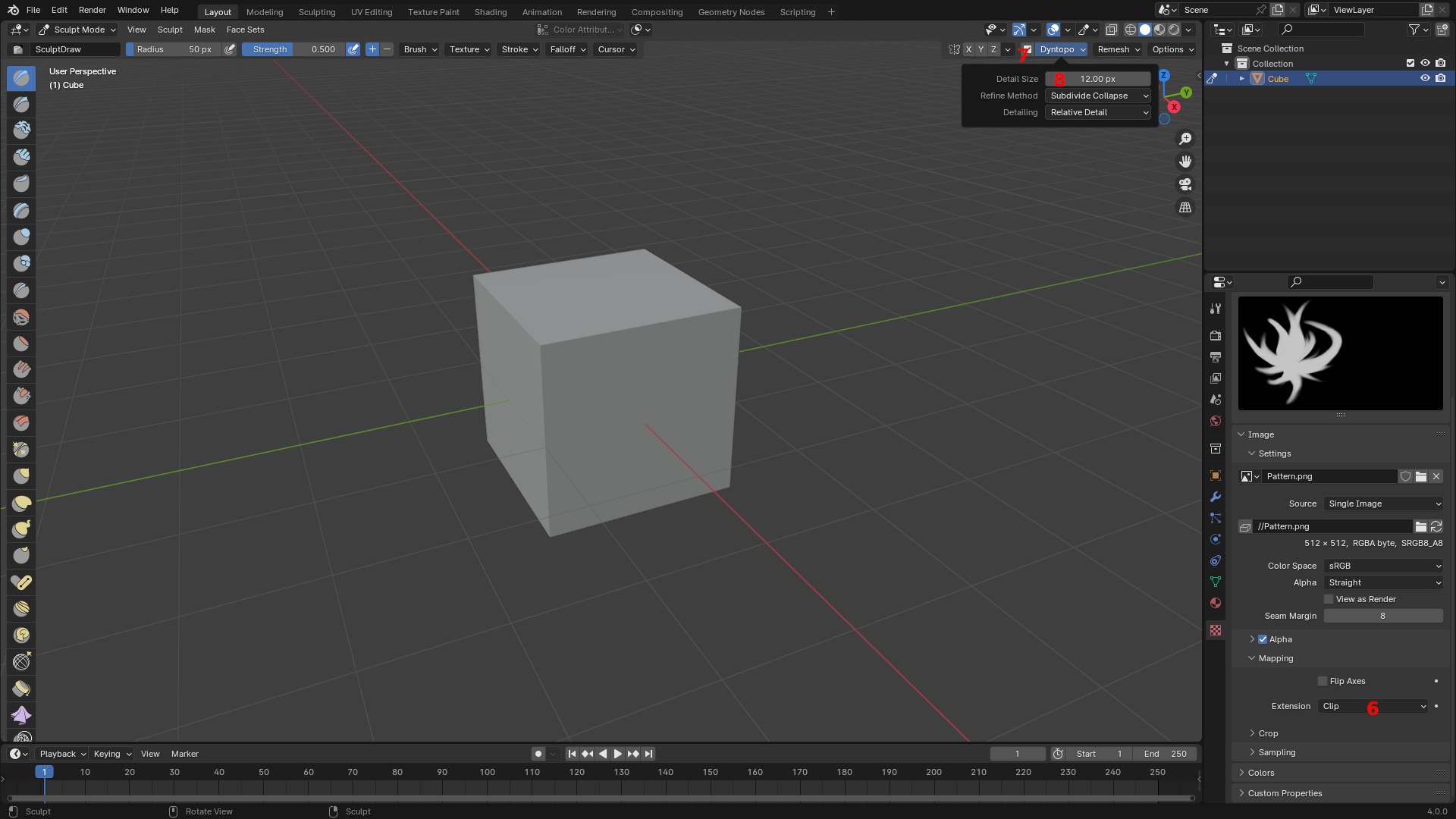Click the Seam Margin value field
This screenshot has width=1456, height=819.
(1383, 616)
